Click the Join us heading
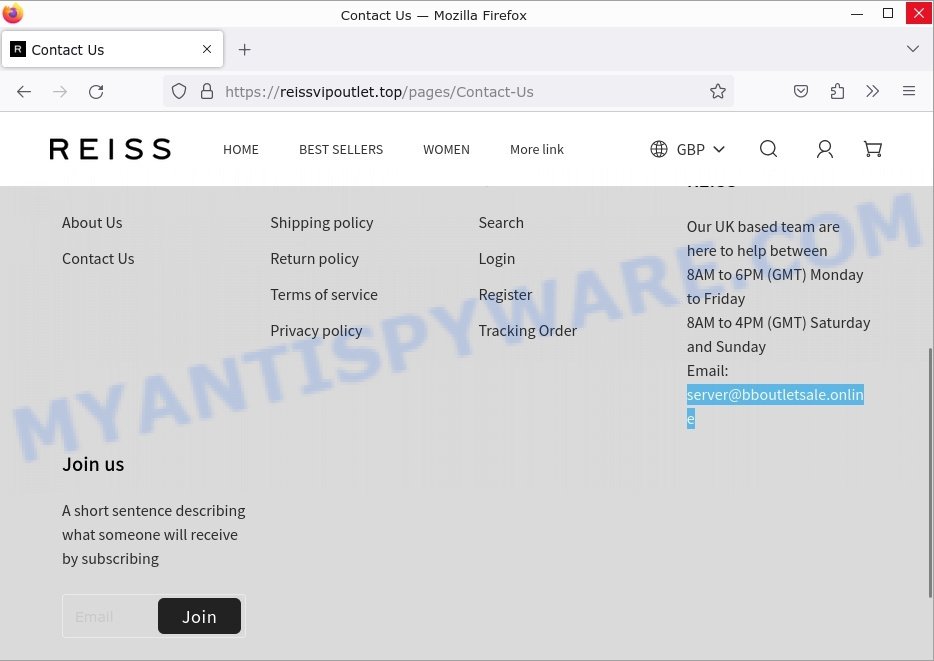 click(93, 464)
